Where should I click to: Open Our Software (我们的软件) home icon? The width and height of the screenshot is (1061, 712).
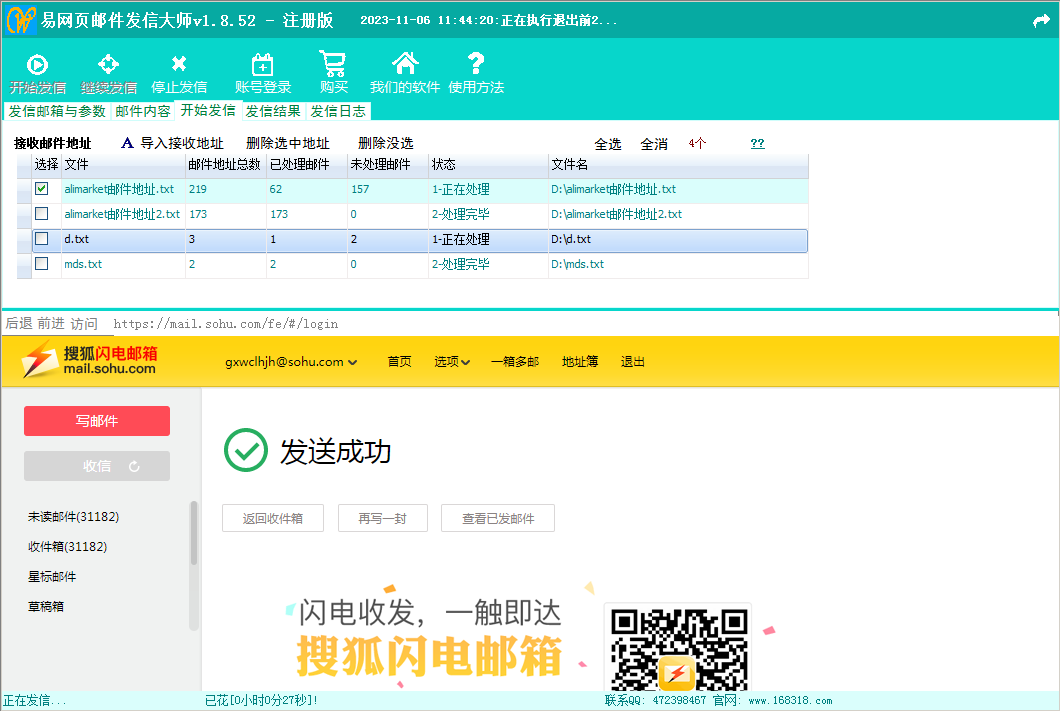(404, 65)
